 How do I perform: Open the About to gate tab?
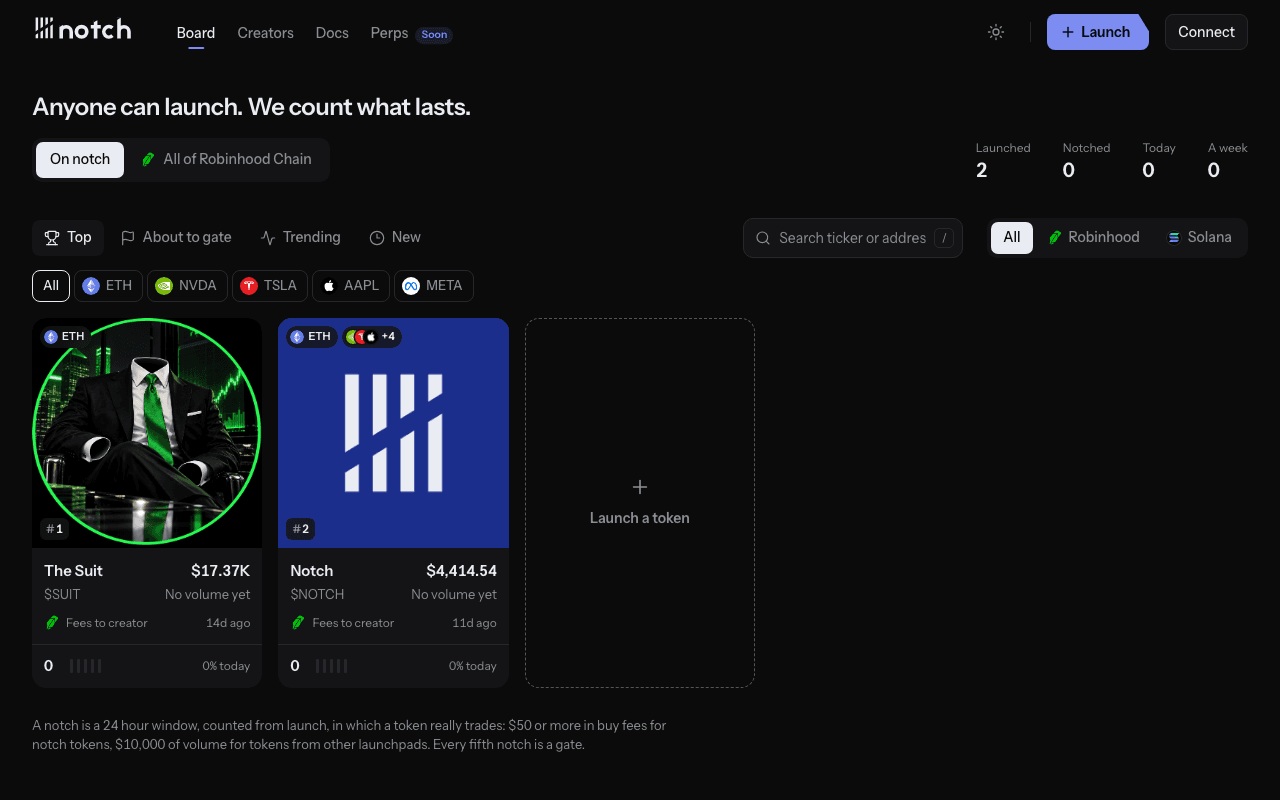176,238
